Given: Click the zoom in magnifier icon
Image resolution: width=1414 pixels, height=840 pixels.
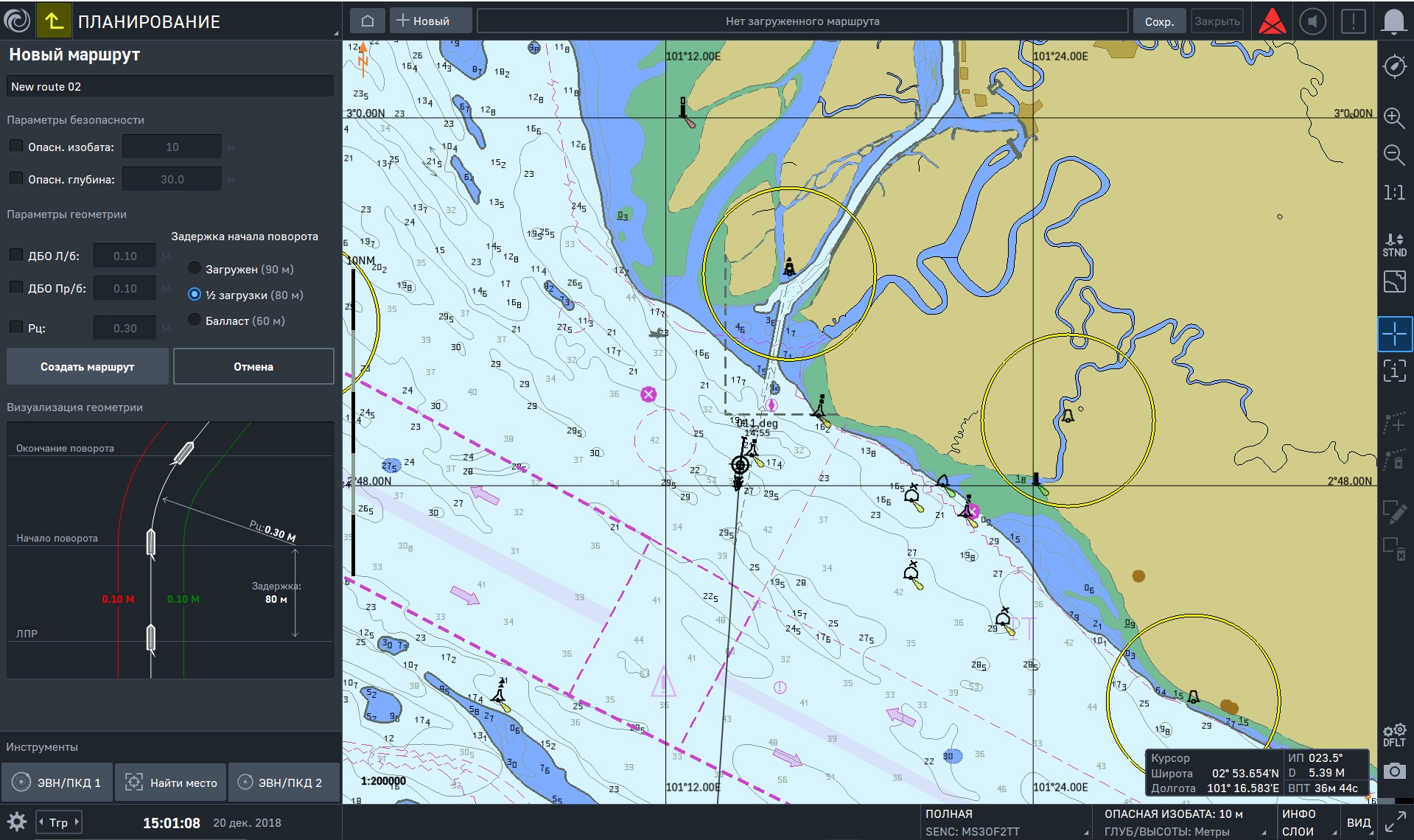Looking at the screenshot, I should 1393,118.
